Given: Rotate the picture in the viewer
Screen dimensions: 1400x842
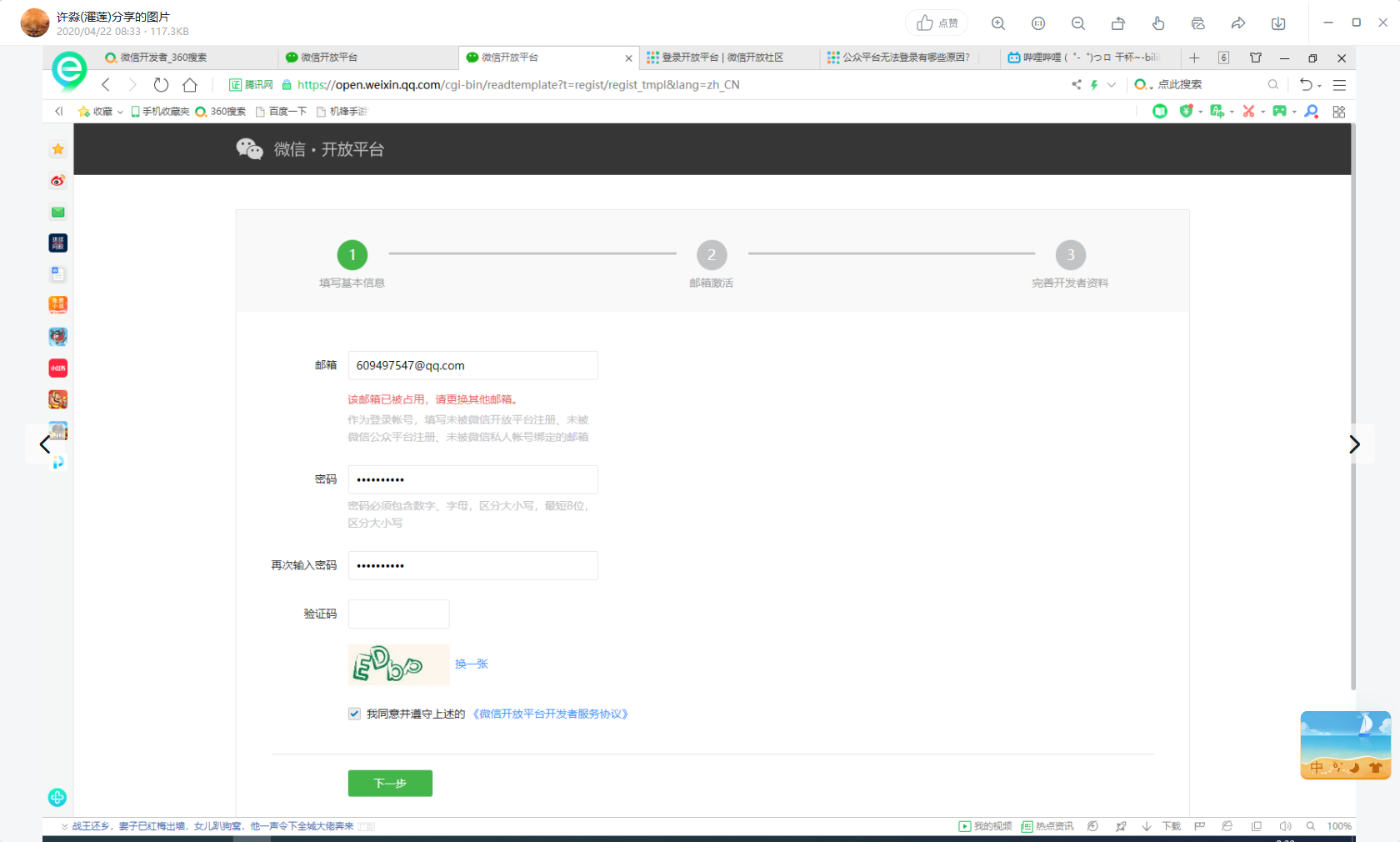Looking at the screenshot, I should (x=1118, y=23).
